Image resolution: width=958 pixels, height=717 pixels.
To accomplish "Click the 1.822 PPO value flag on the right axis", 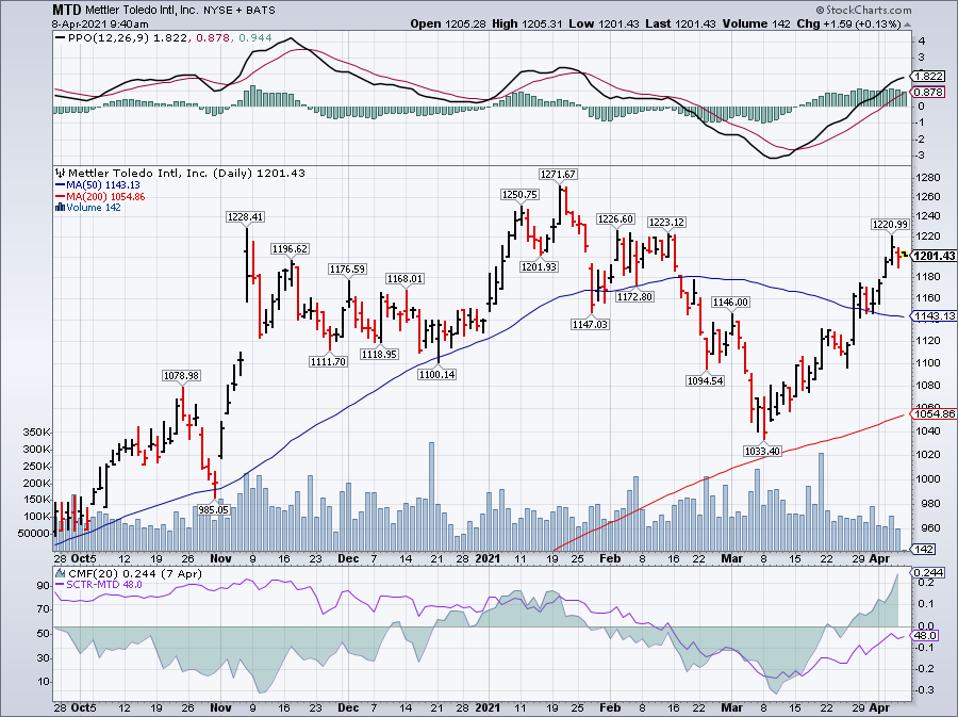I will pos(927,76).
